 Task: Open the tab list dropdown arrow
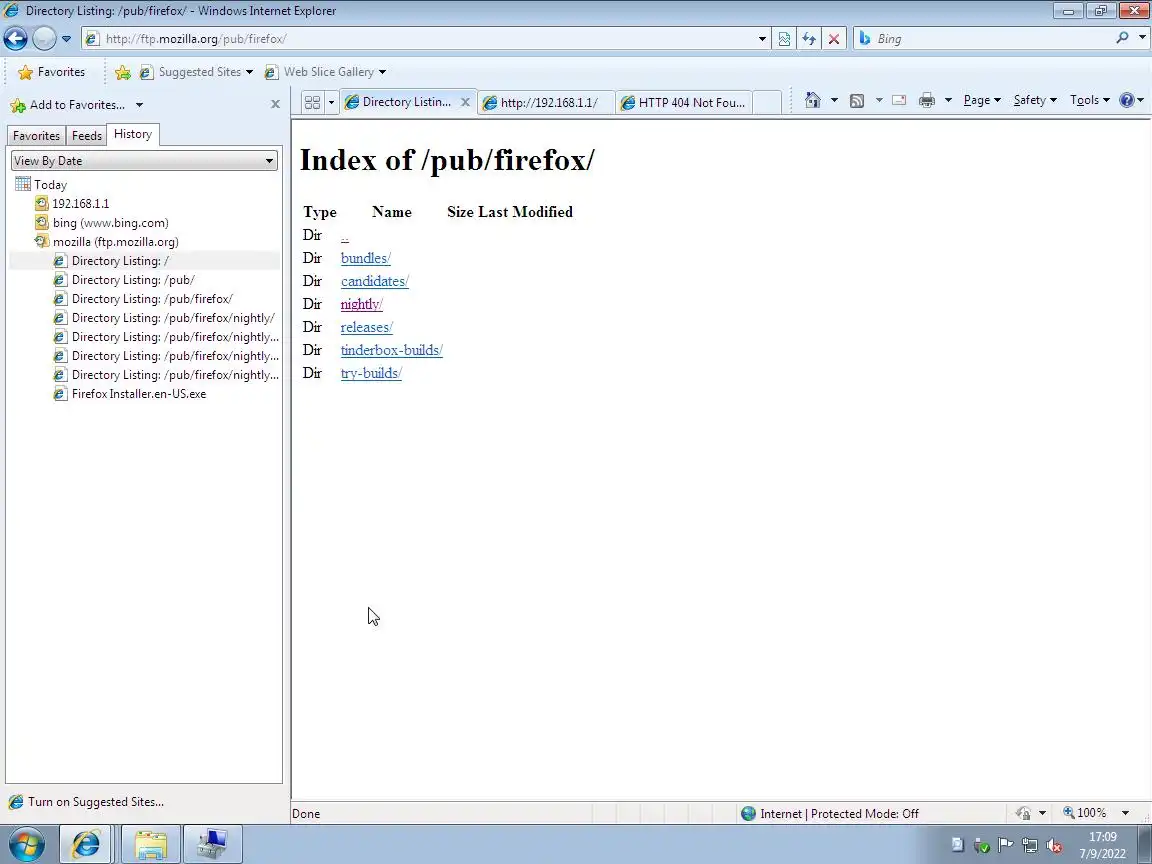tap(331, 102)
